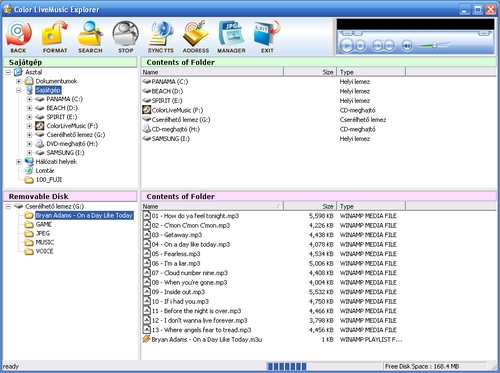Screen dimensions: 500x373
Task: Collapse the Asztal tree node
Action: click(x=8, y=72)
